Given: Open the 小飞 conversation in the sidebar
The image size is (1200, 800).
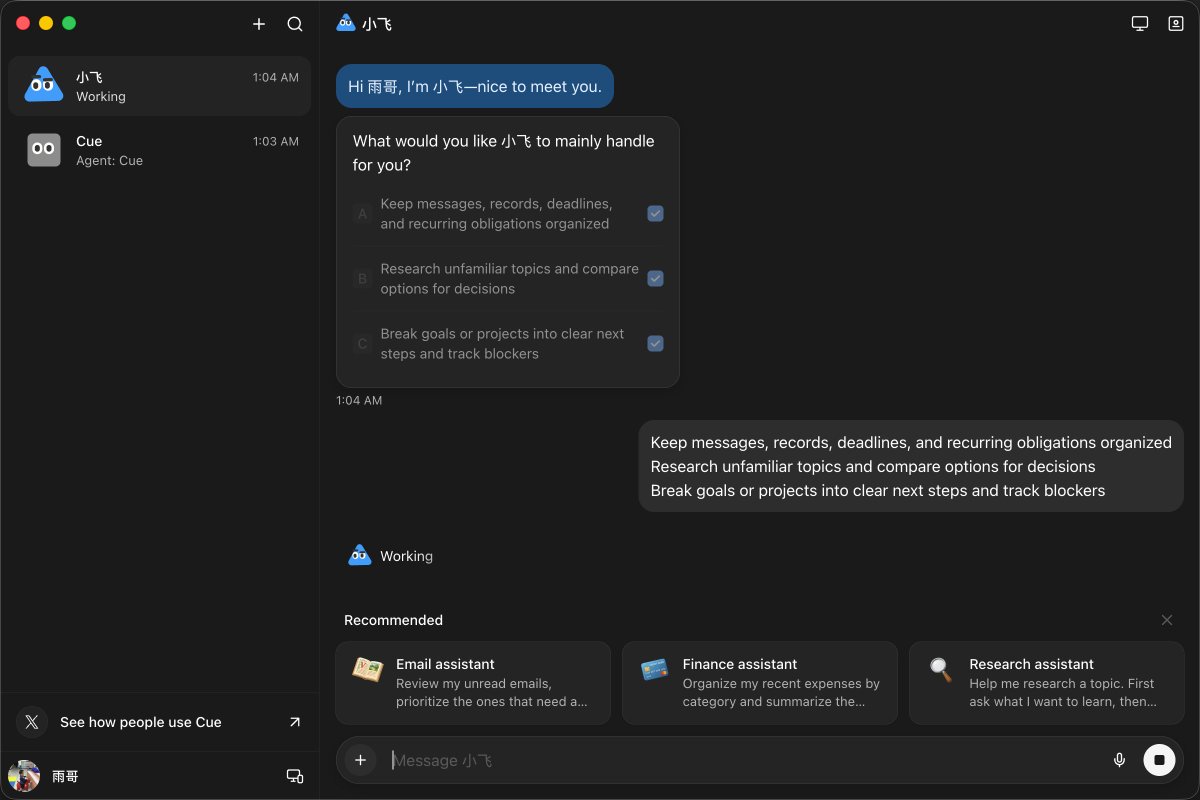Looking at the screenshot, I should pyautogui.click(x=160, y=86).
